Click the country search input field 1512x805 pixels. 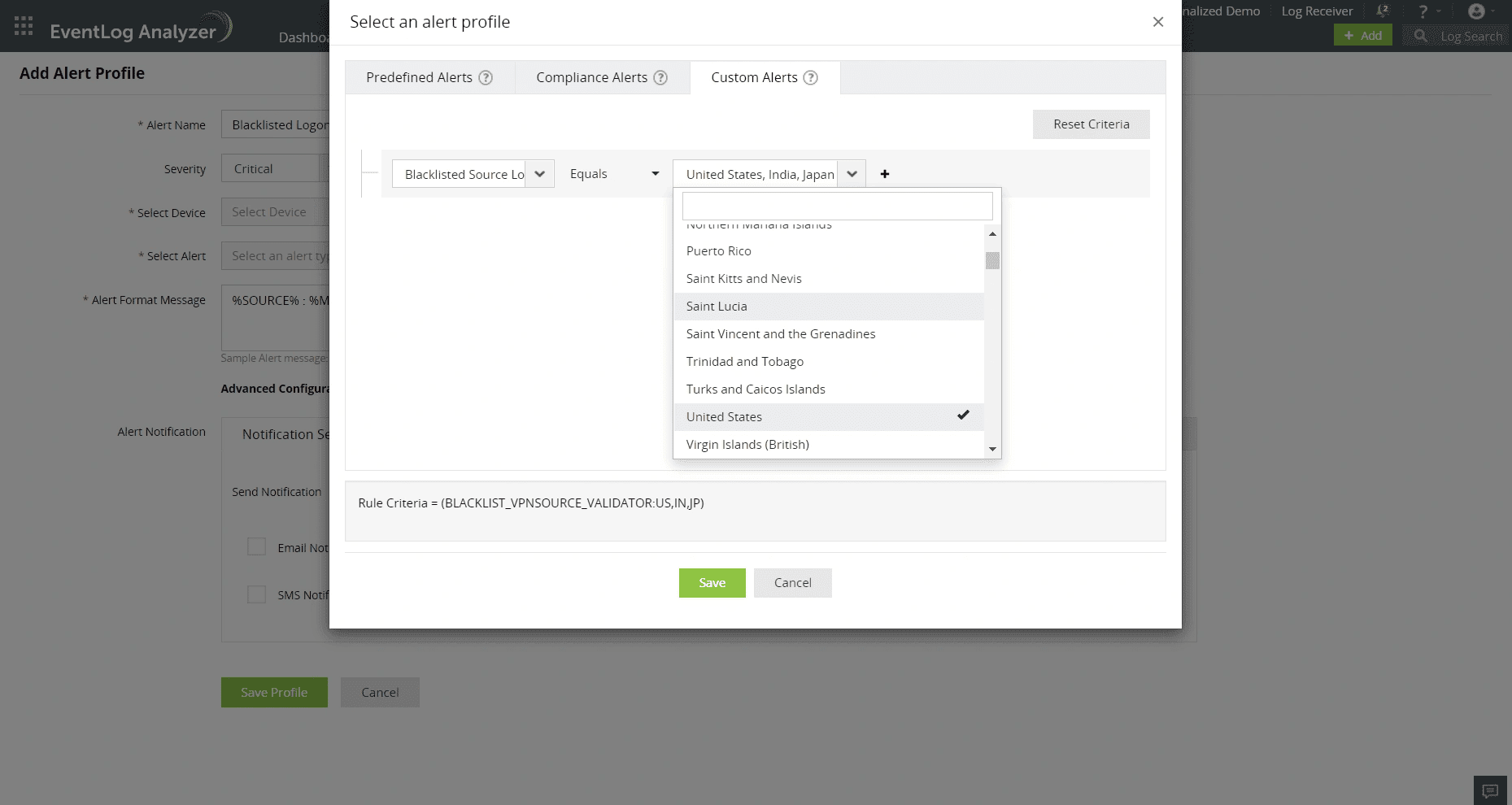click(x=838, y=206)
